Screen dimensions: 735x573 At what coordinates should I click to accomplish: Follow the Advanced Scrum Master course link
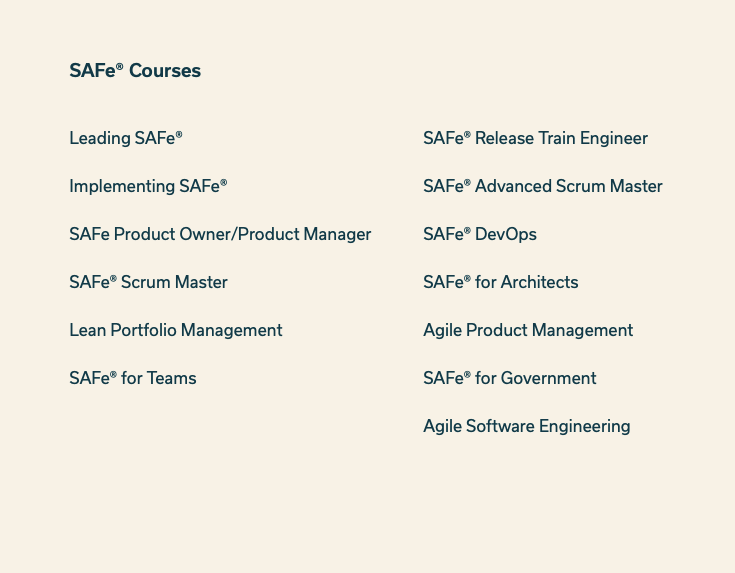(542, 186)
